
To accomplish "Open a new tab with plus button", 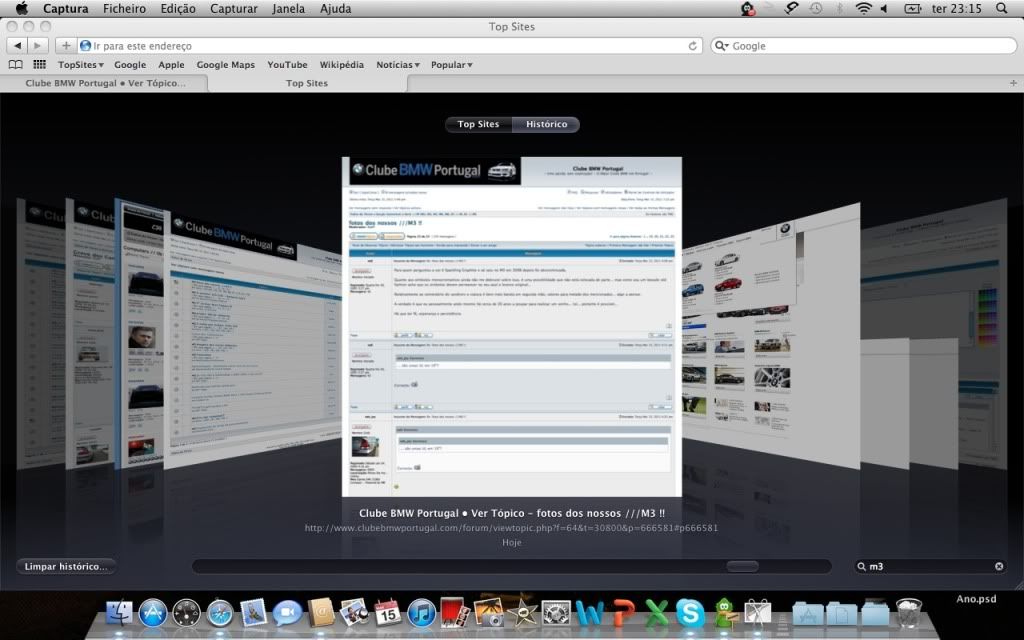I will pos(1013,83).
